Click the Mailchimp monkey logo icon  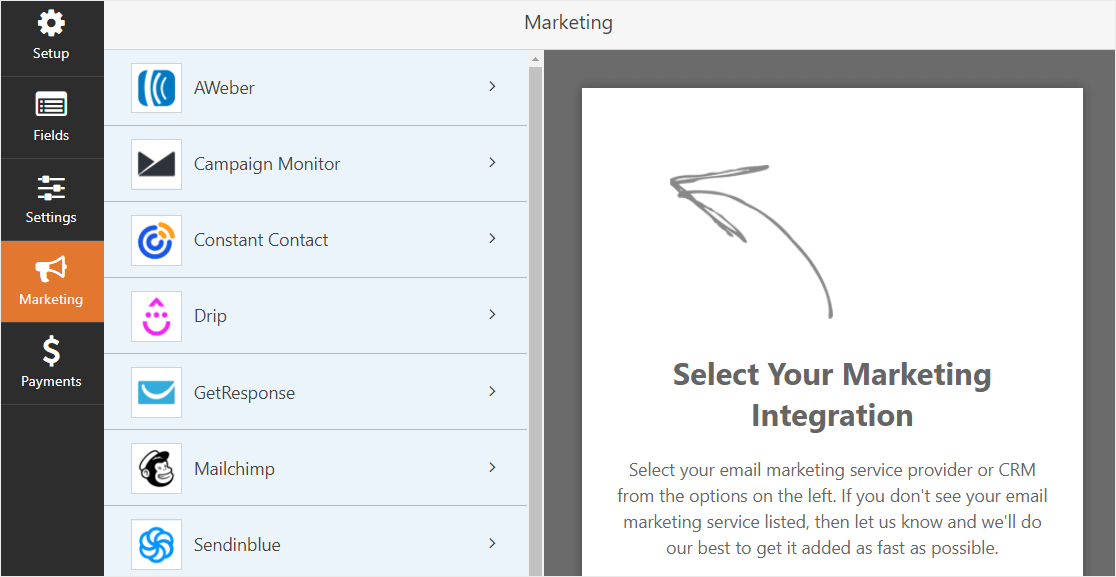click(x=156, y=469)
